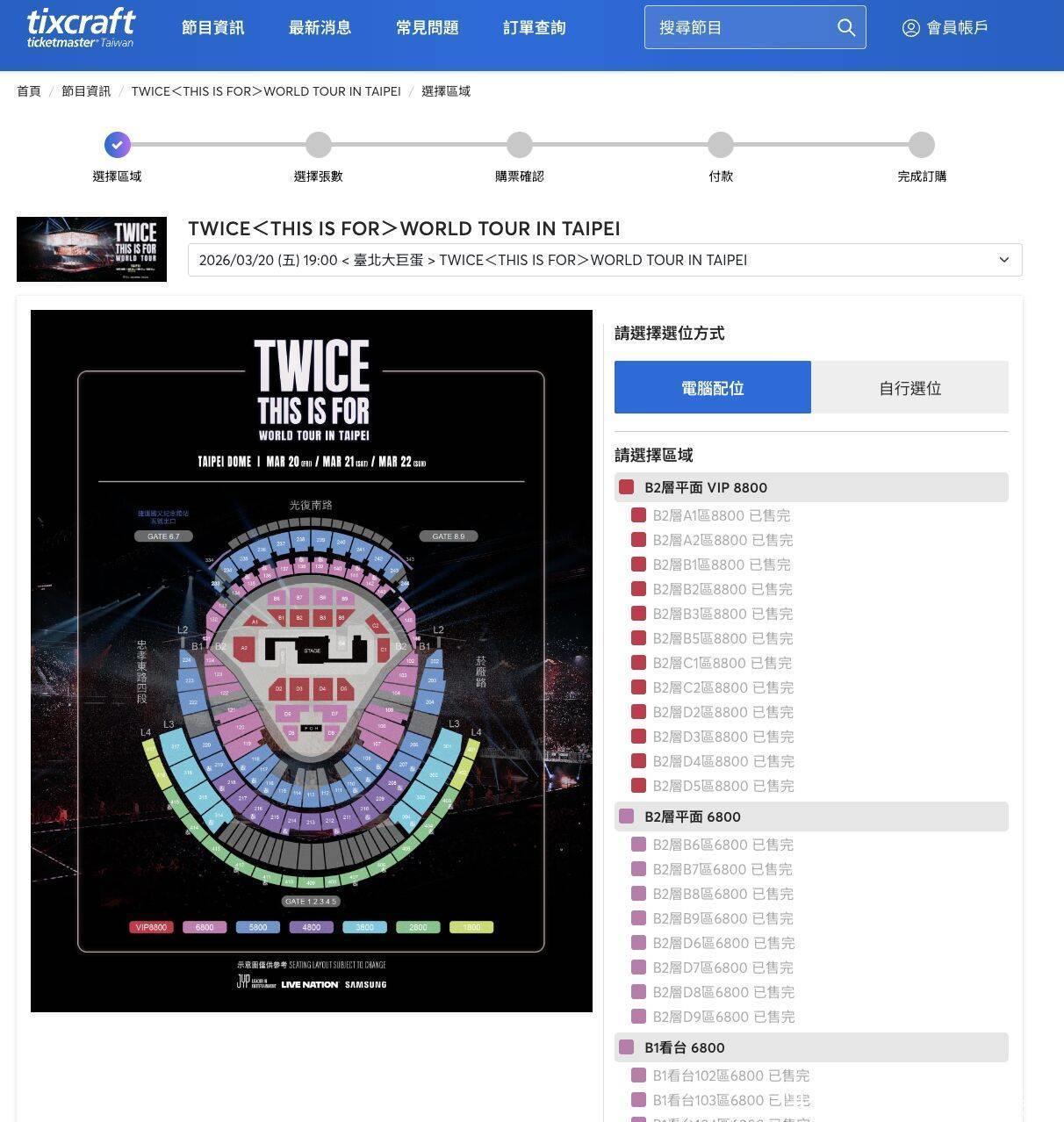Go to 訂單查詢 page
1064x1122 pixels.
click(534, 28)
